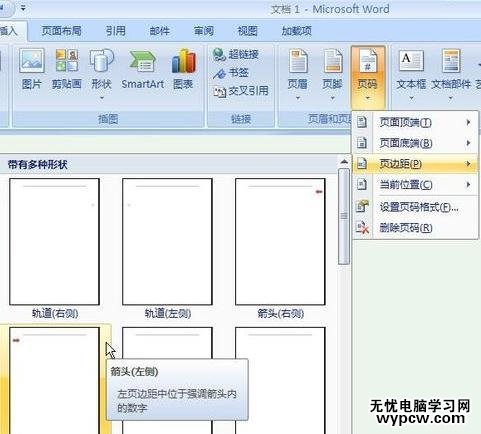This screenshot has height=434, width=481.
Task: Open Top of Page (页面顶端) submenu
Action: point(415,122)
